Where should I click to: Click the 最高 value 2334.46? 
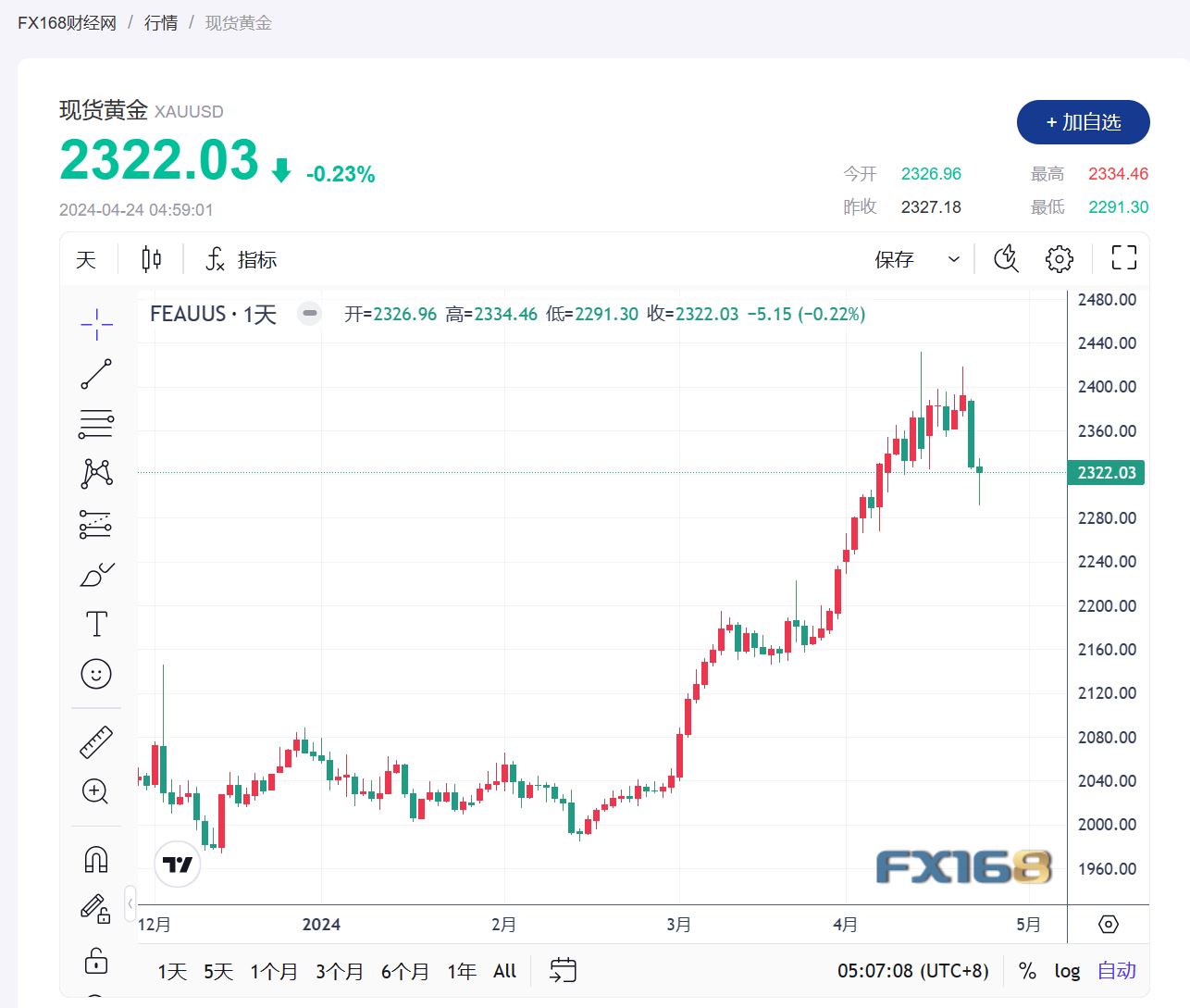pos(1119,174)
